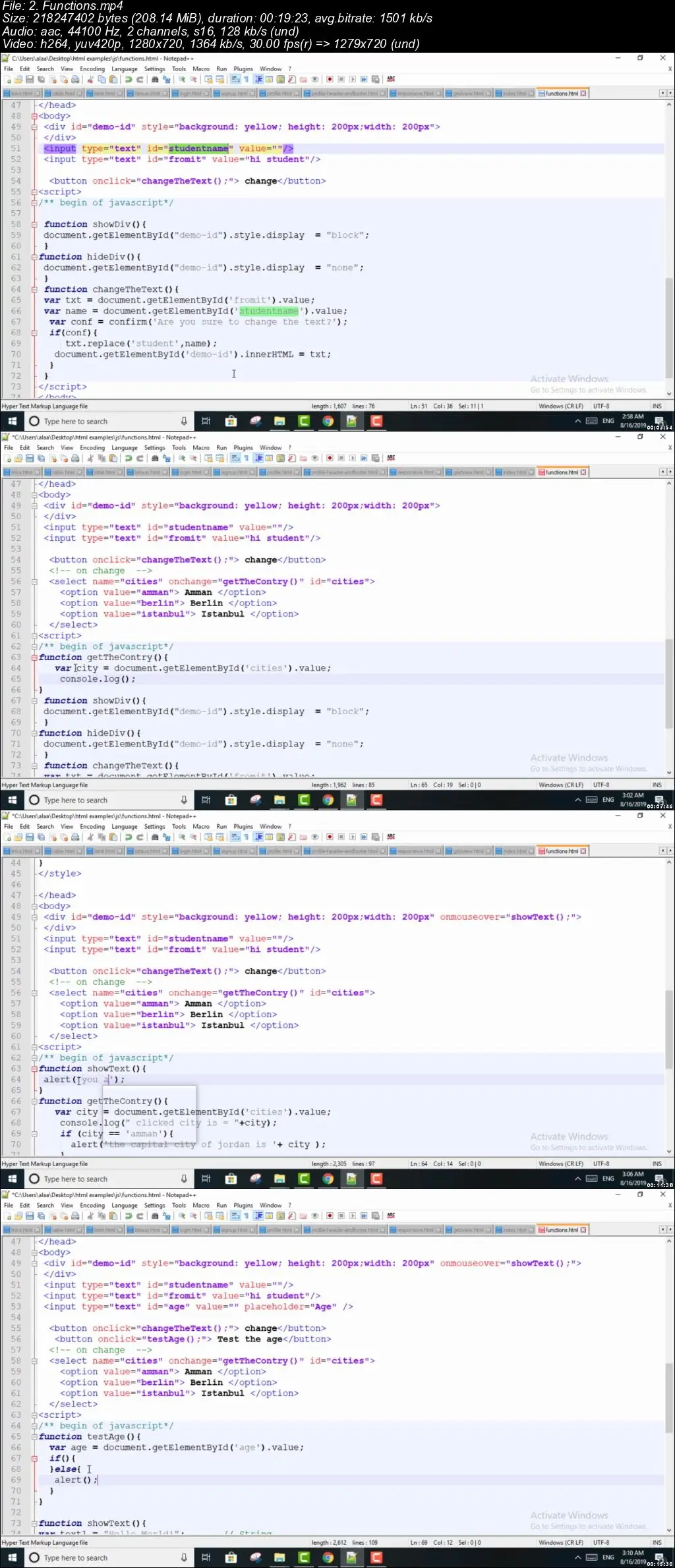This screenshot has height=1568, width=675.
Task: Toggle INS status bar indicator in the 3:10 AM frame
Action: tap(657, 1542)
